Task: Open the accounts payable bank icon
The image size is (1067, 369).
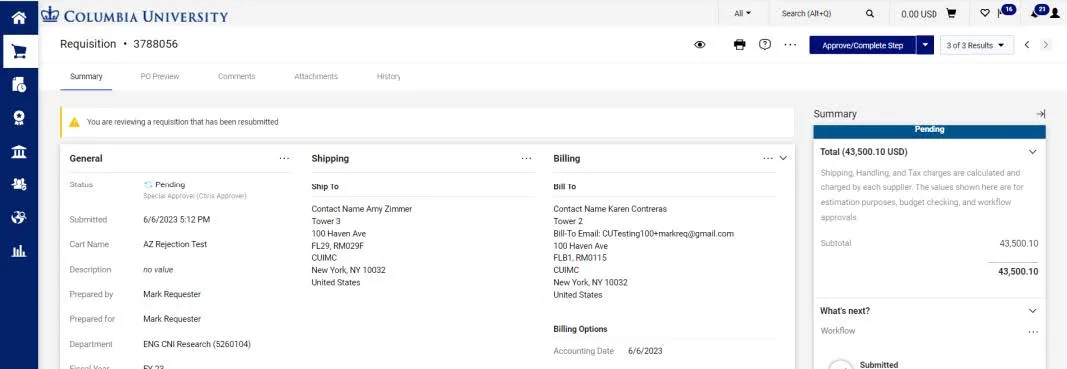Action: tap(19, 151)
